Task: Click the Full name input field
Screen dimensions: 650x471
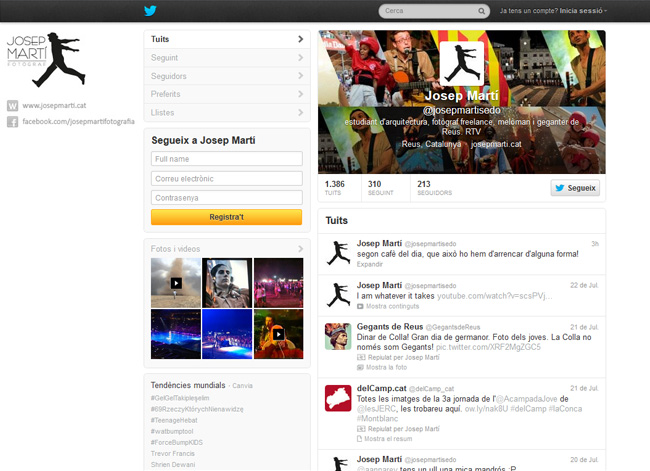Action: pyautogui.click(x=227, y=159)
